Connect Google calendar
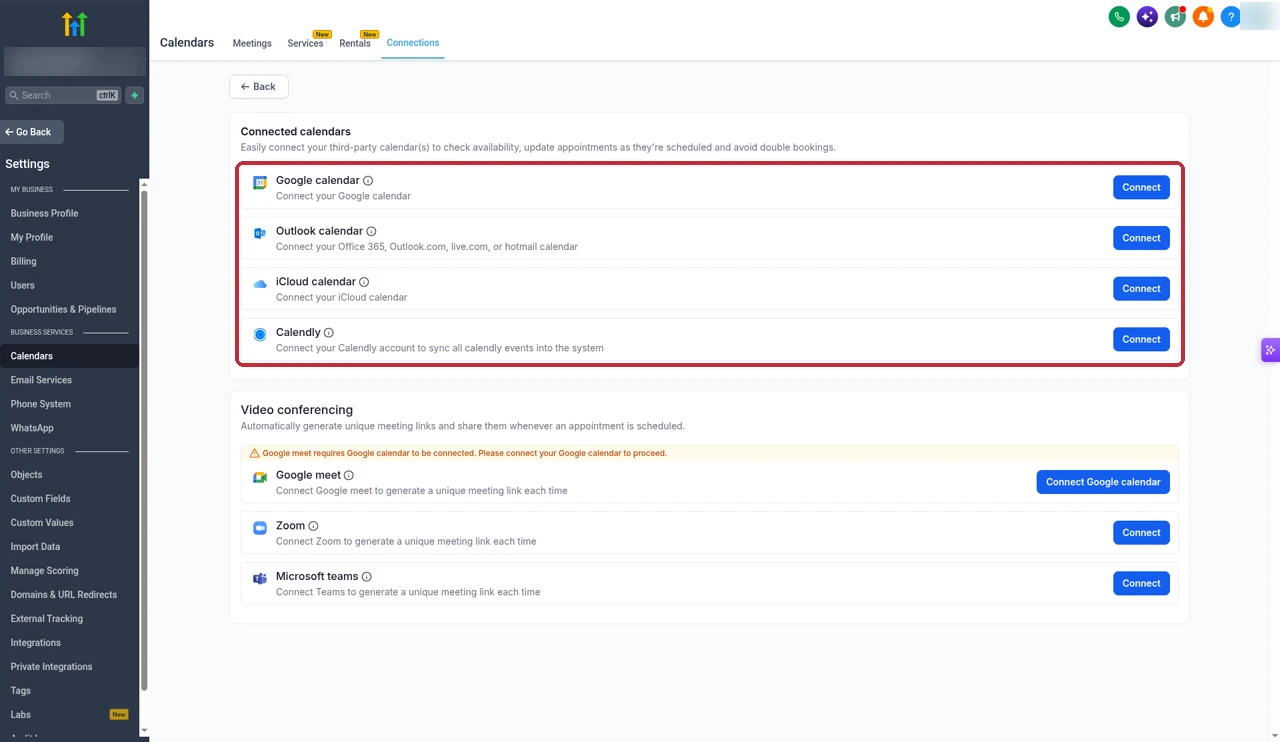This screenshot has width=1280, height=742. (x=1141, y=187)
